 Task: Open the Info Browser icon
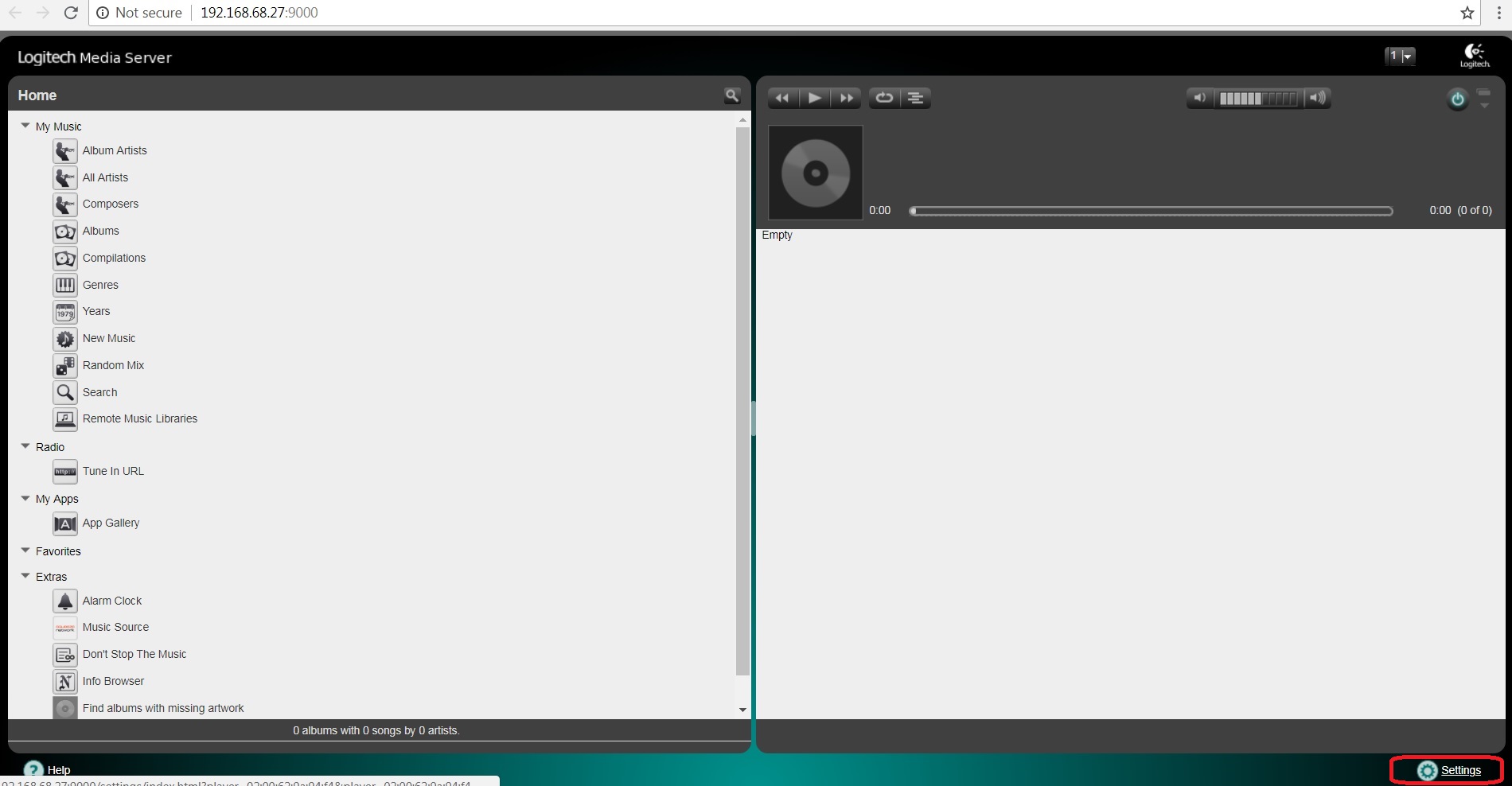(x=65, y=682)
